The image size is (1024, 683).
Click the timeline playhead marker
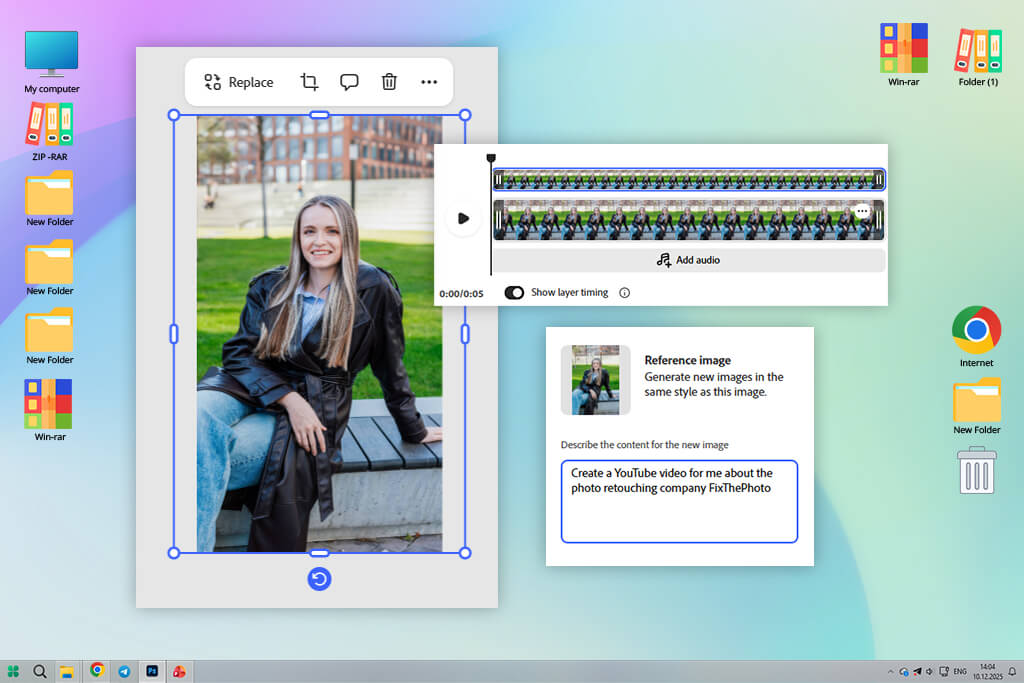(491, 158)
